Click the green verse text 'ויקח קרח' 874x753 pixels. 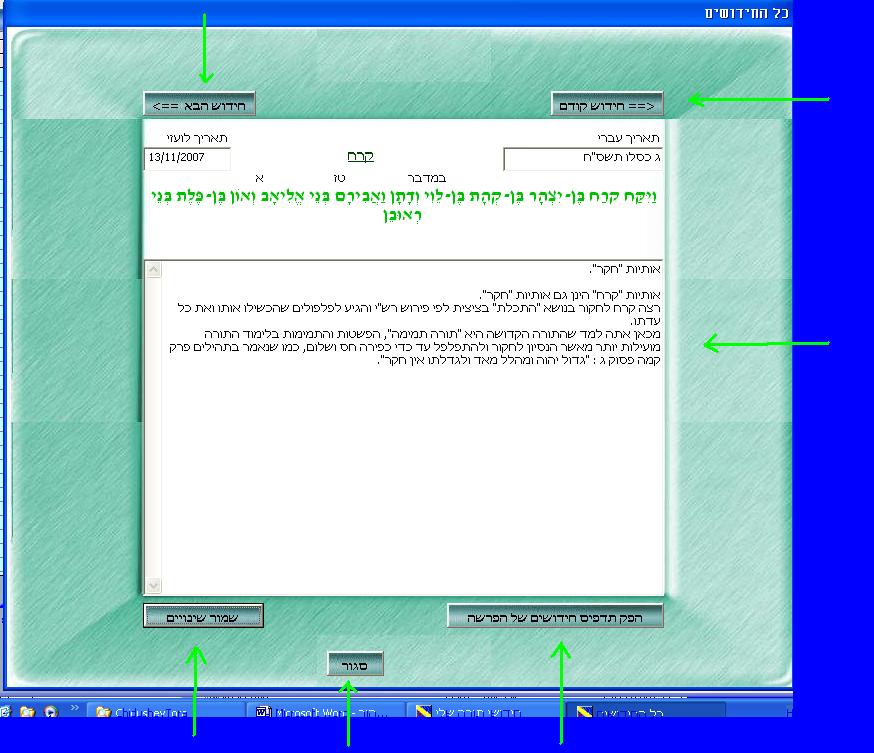point(404,205)
